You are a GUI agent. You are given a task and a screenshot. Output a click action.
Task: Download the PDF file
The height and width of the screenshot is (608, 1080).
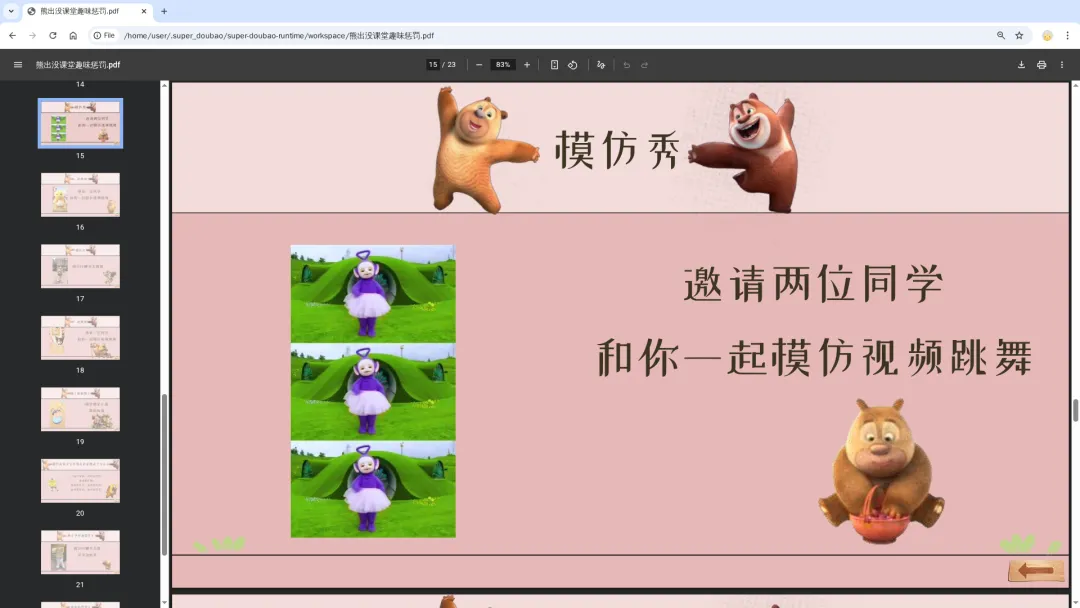[1021, 65]
